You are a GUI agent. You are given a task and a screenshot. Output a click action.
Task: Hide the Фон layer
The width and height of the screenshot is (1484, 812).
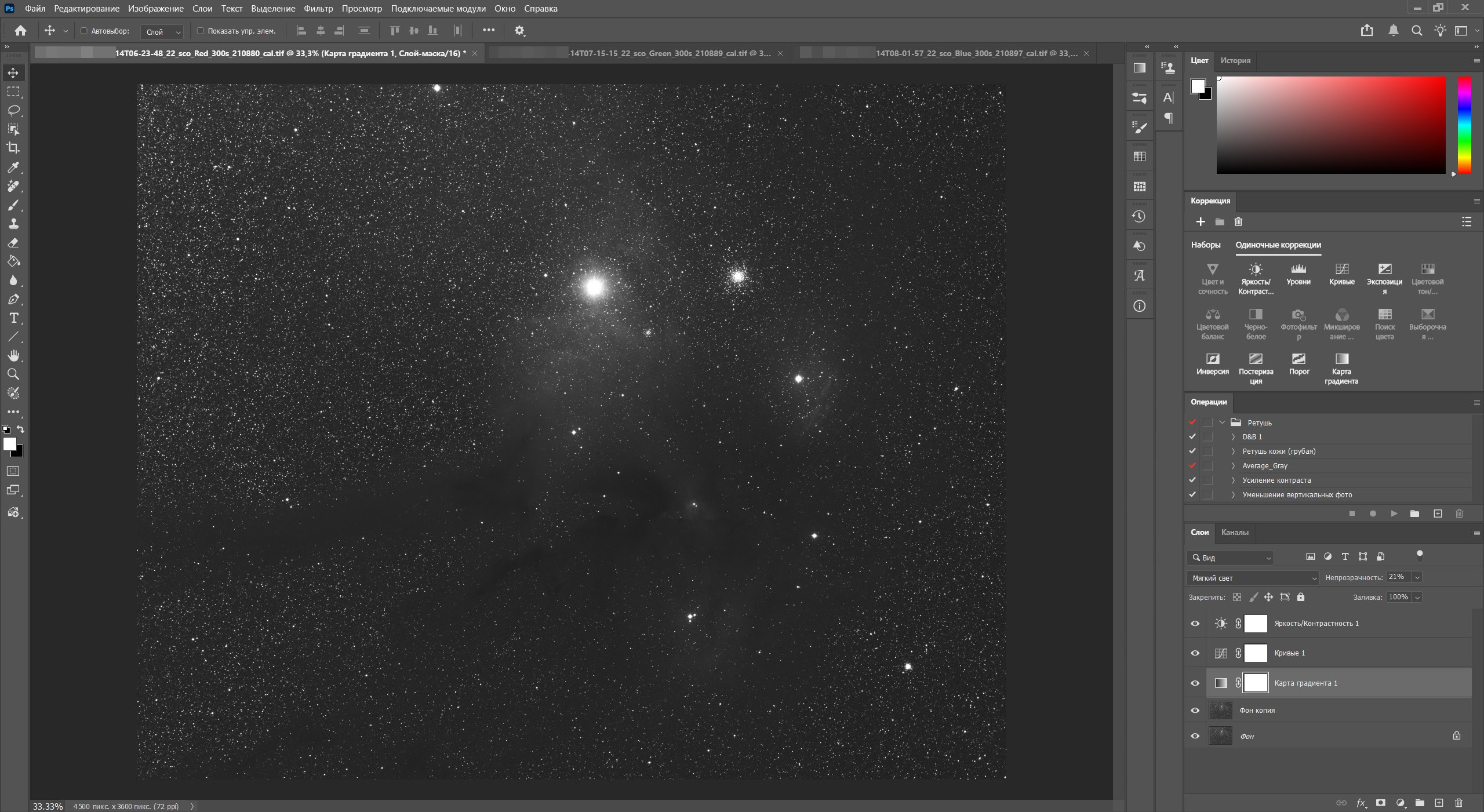coord(1194,735)
